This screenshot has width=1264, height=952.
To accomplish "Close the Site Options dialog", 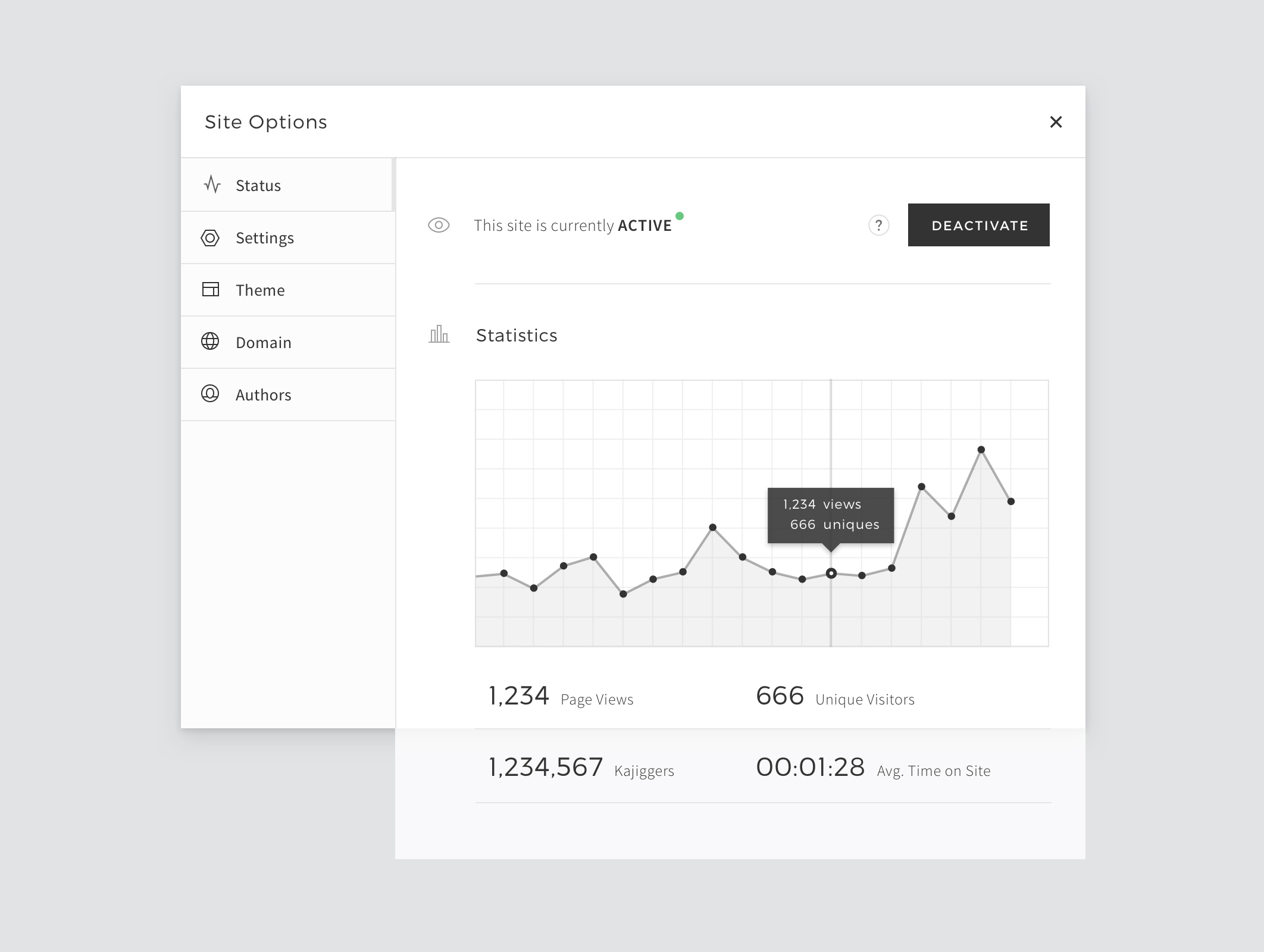I will point(1056,122).
